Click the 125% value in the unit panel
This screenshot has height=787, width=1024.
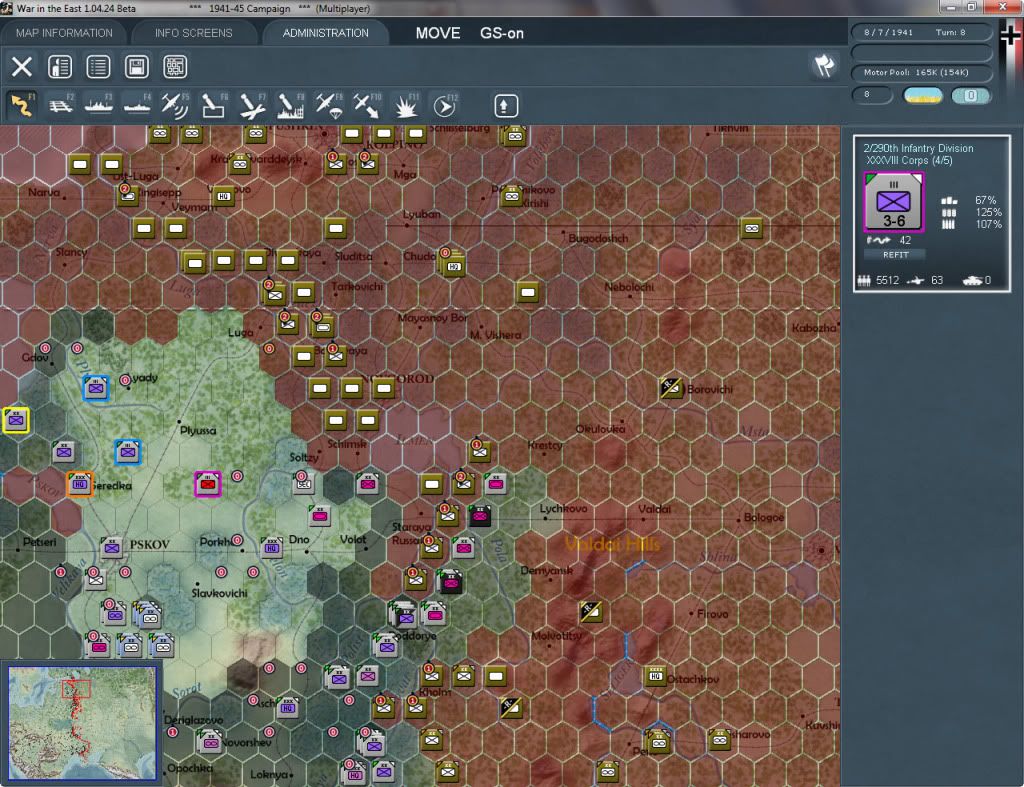click(x=988, y=212)
